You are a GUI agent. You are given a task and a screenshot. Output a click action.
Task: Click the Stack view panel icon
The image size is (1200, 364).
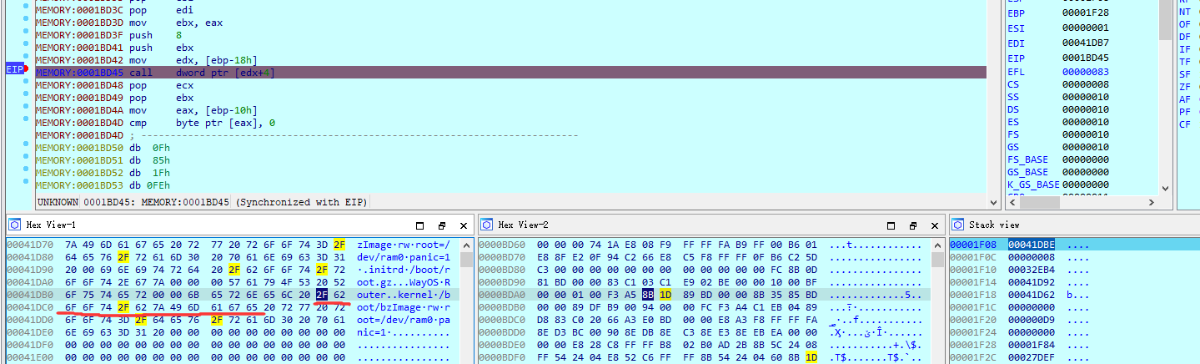(958, 225)
